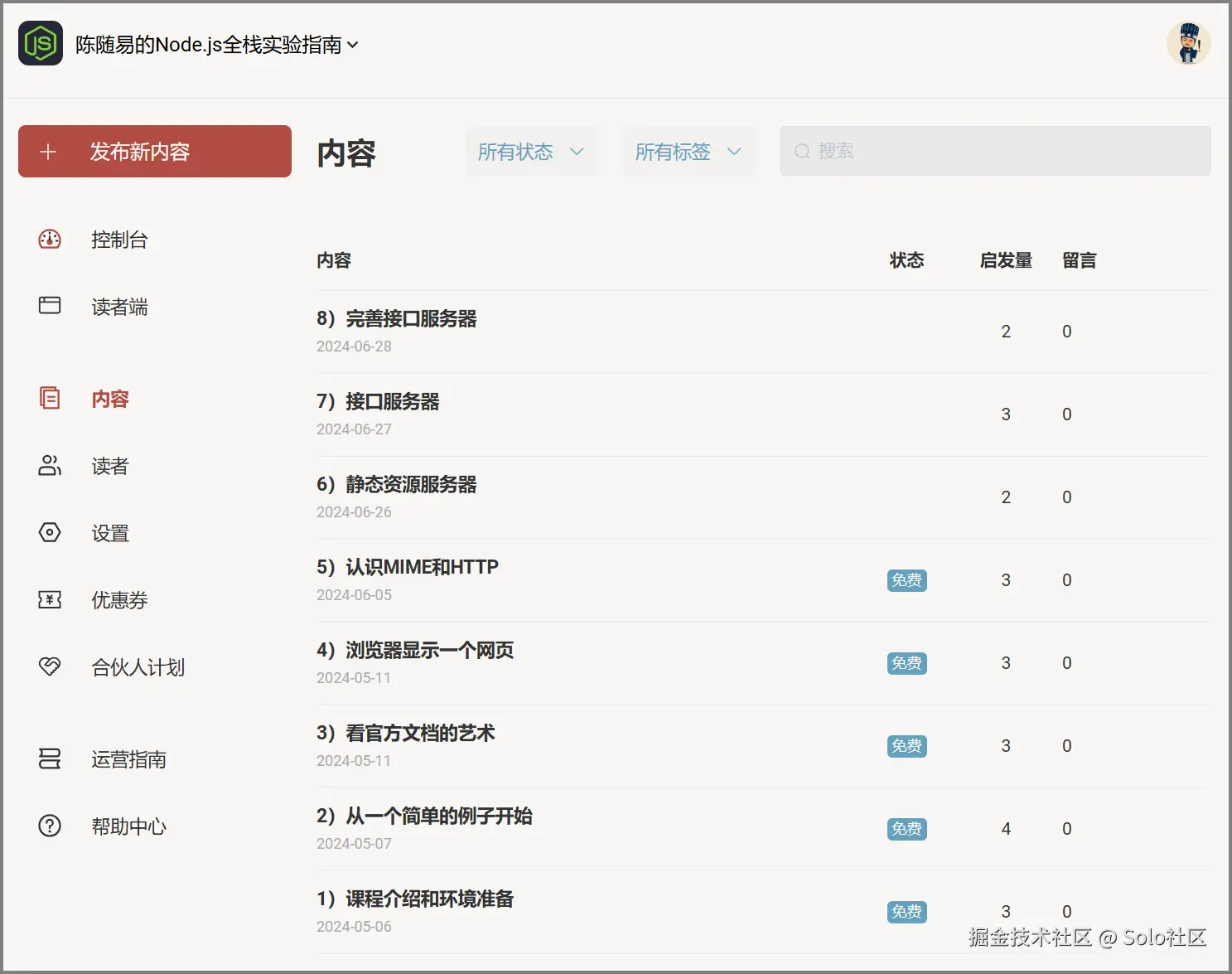Click the coupon ticket icon beside 优惠券

point(50,599)
